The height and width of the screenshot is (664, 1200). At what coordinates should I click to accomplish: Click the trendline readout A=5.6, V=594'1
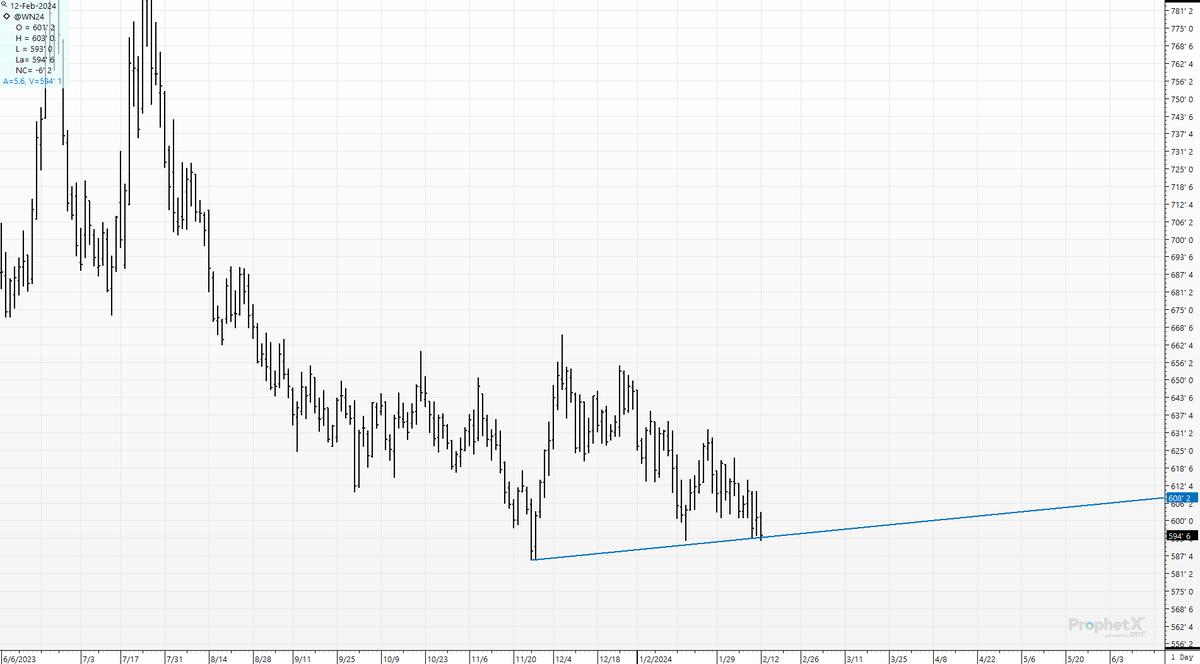33,81
